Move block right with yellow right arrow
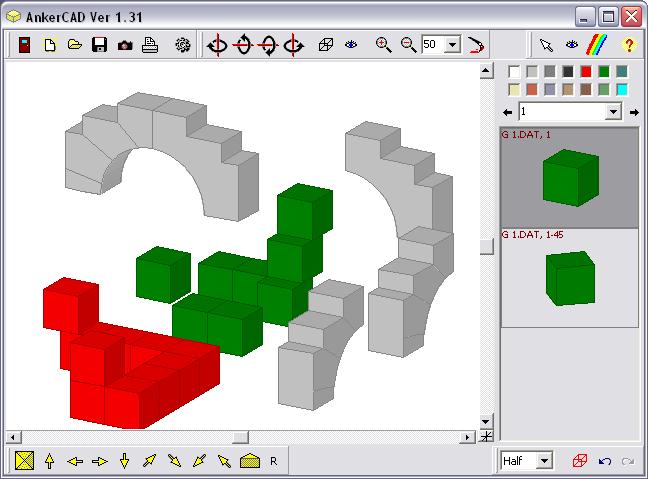The image size is (648, 479). coord(100,461)
